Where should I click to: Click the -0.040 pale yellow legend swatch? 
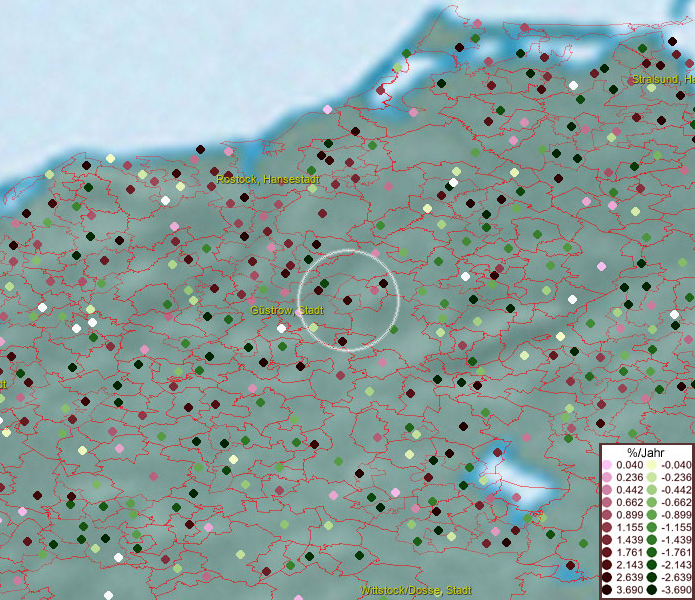point(651,465)
